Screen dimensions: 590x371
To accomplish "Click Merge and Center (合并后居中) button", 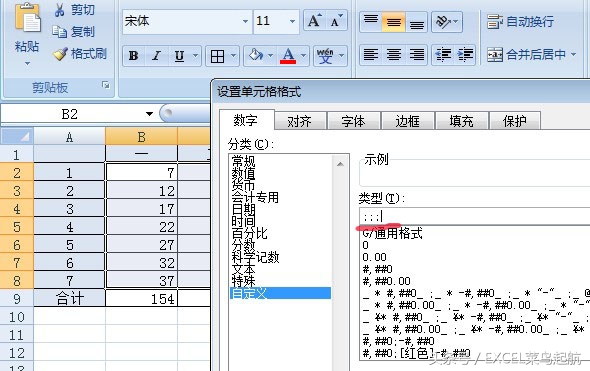I will tap(526, 55).
